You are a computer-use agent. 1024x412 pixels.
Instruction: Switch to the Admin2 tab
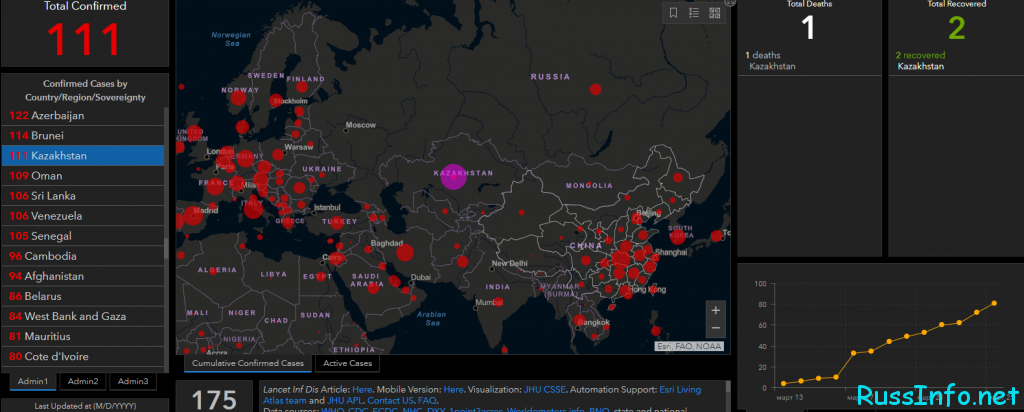pos(83,381)
